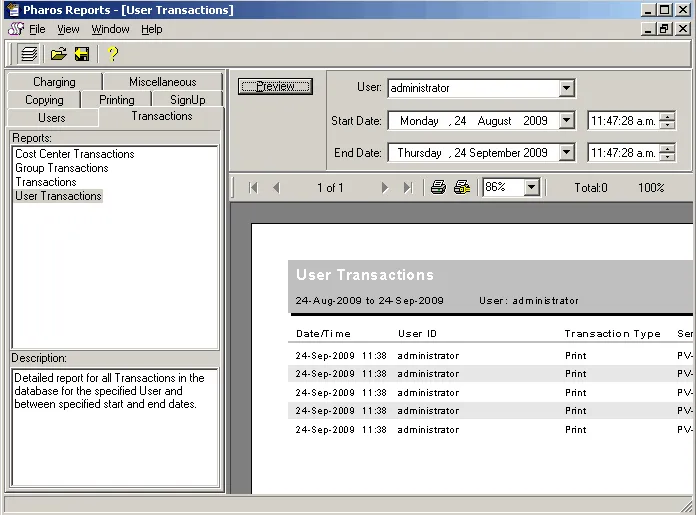Image resolution: width=696 pixels, height=515 pixels.
Task: Open the End Date calendar dropdown
Action: 566,153
